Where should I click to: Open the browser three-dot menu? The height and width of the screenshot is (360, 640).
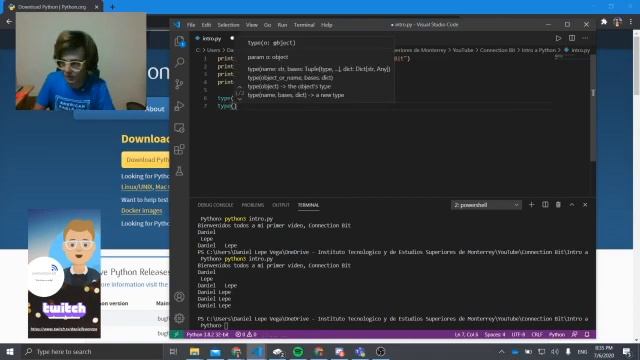pos(631,22)
